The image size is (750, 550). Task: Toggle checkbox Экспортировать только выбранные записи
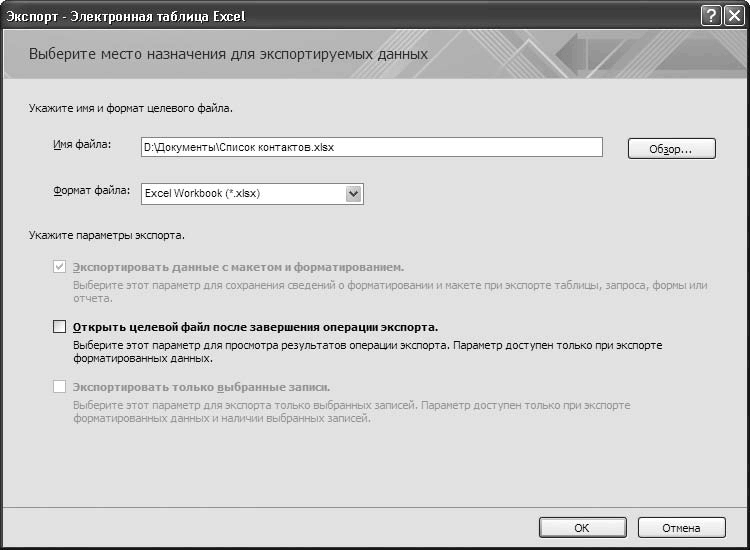click(x=59, y=386)
